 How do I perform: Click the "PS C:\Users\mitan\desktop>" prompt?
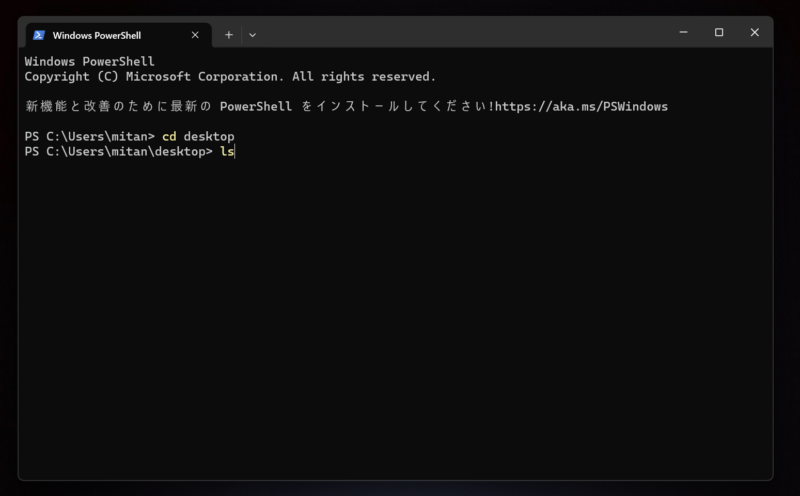click(118, 152)
